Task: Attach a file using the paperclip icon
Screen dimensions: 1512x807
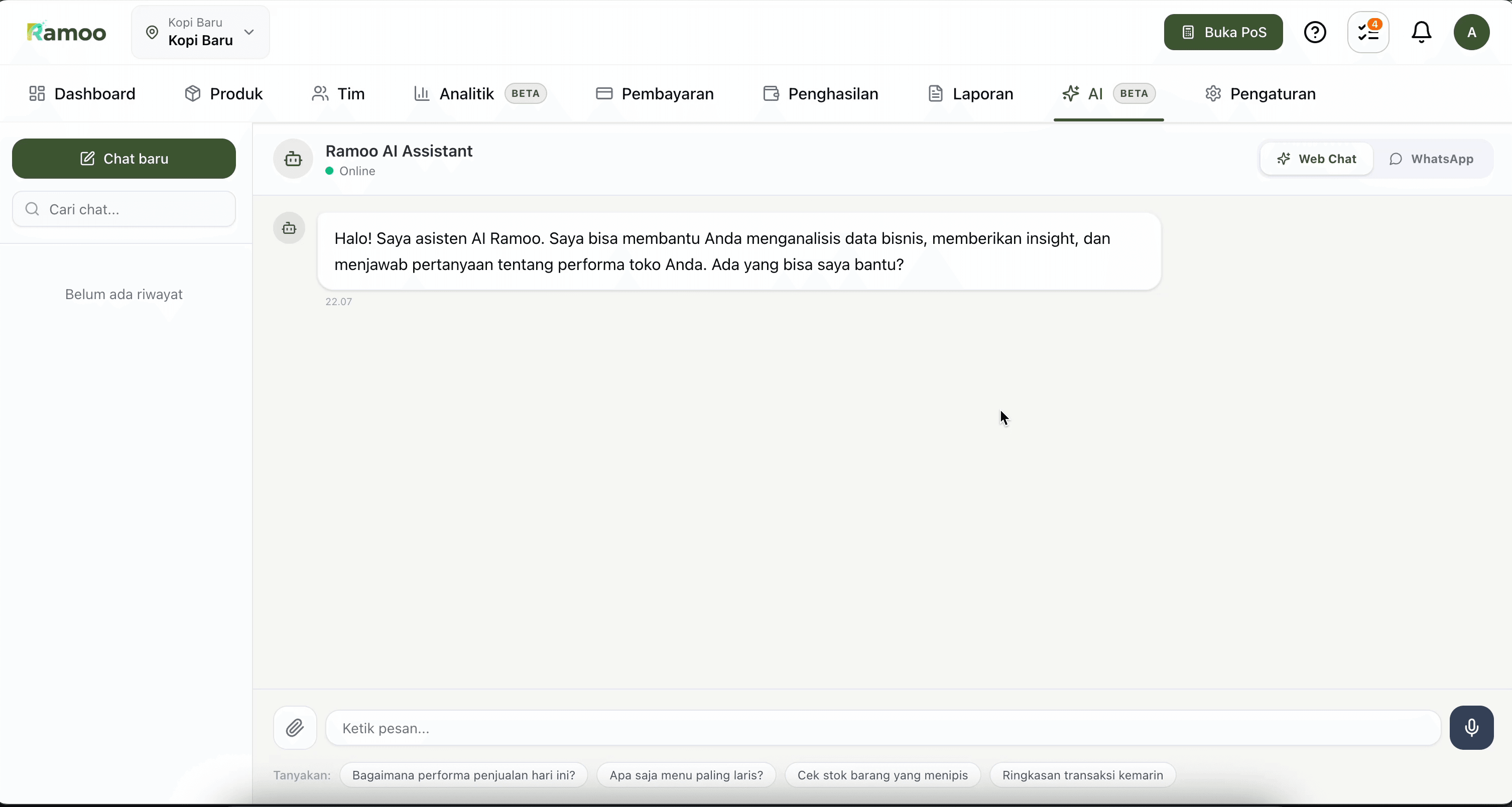Action: [295, 728]
